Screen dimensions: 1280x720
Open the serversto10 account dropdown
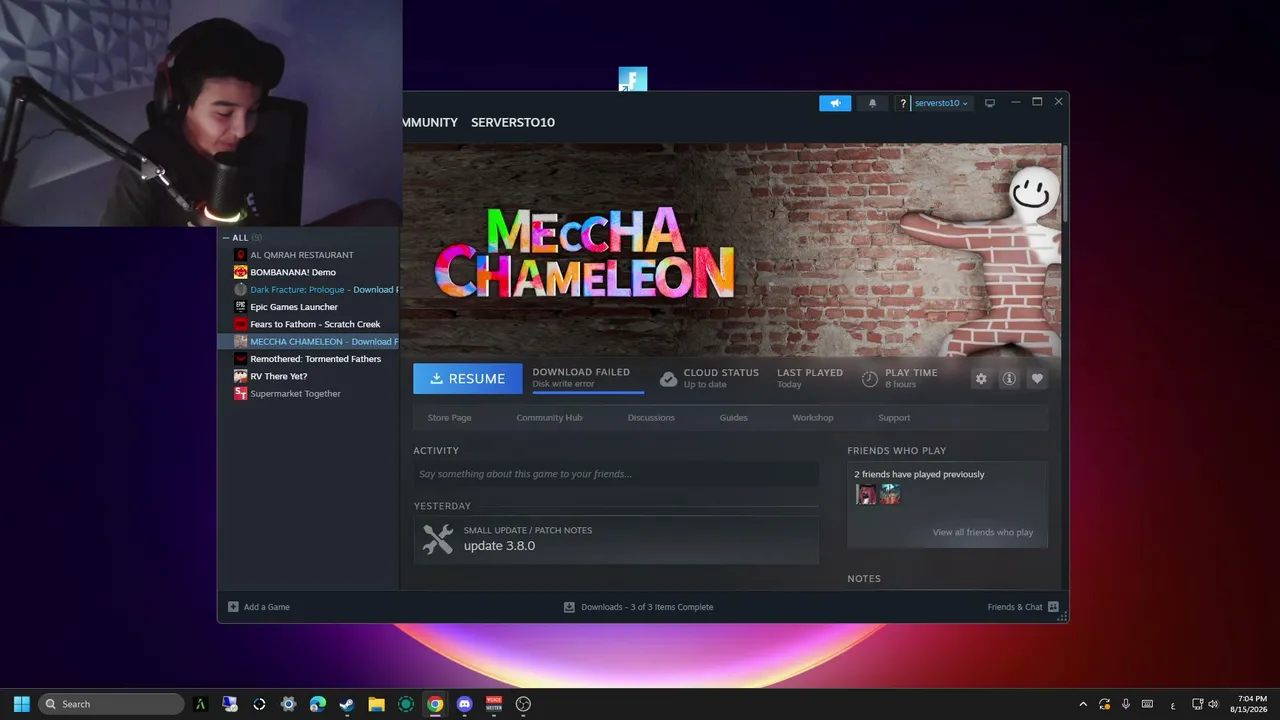[941, 103]
